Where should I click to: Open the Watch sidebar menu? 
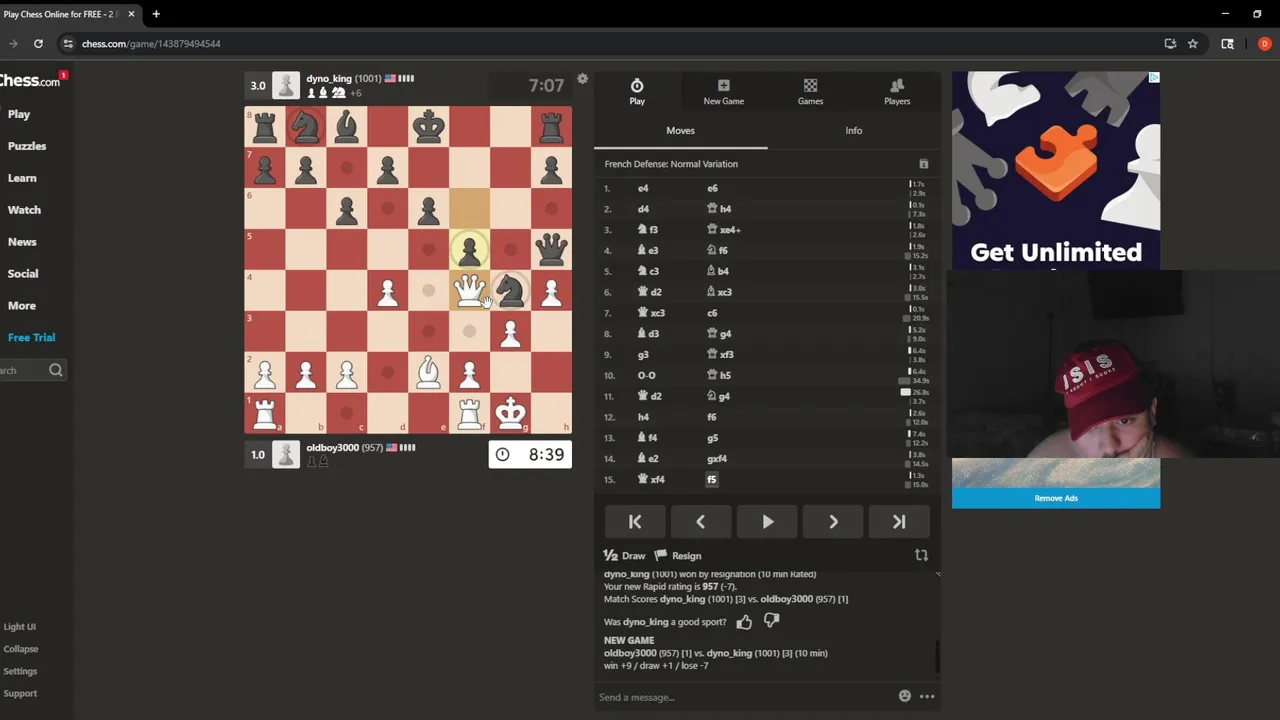24,210
